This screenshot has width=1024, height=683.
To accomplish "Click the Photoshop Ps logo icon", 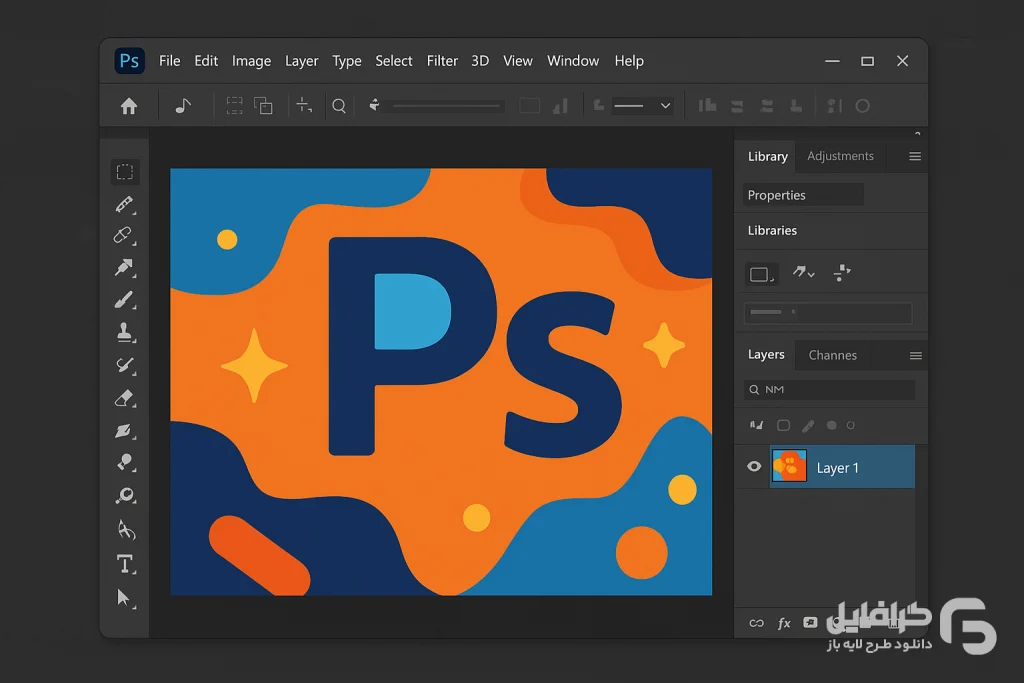I will click(x=129, y=61).
